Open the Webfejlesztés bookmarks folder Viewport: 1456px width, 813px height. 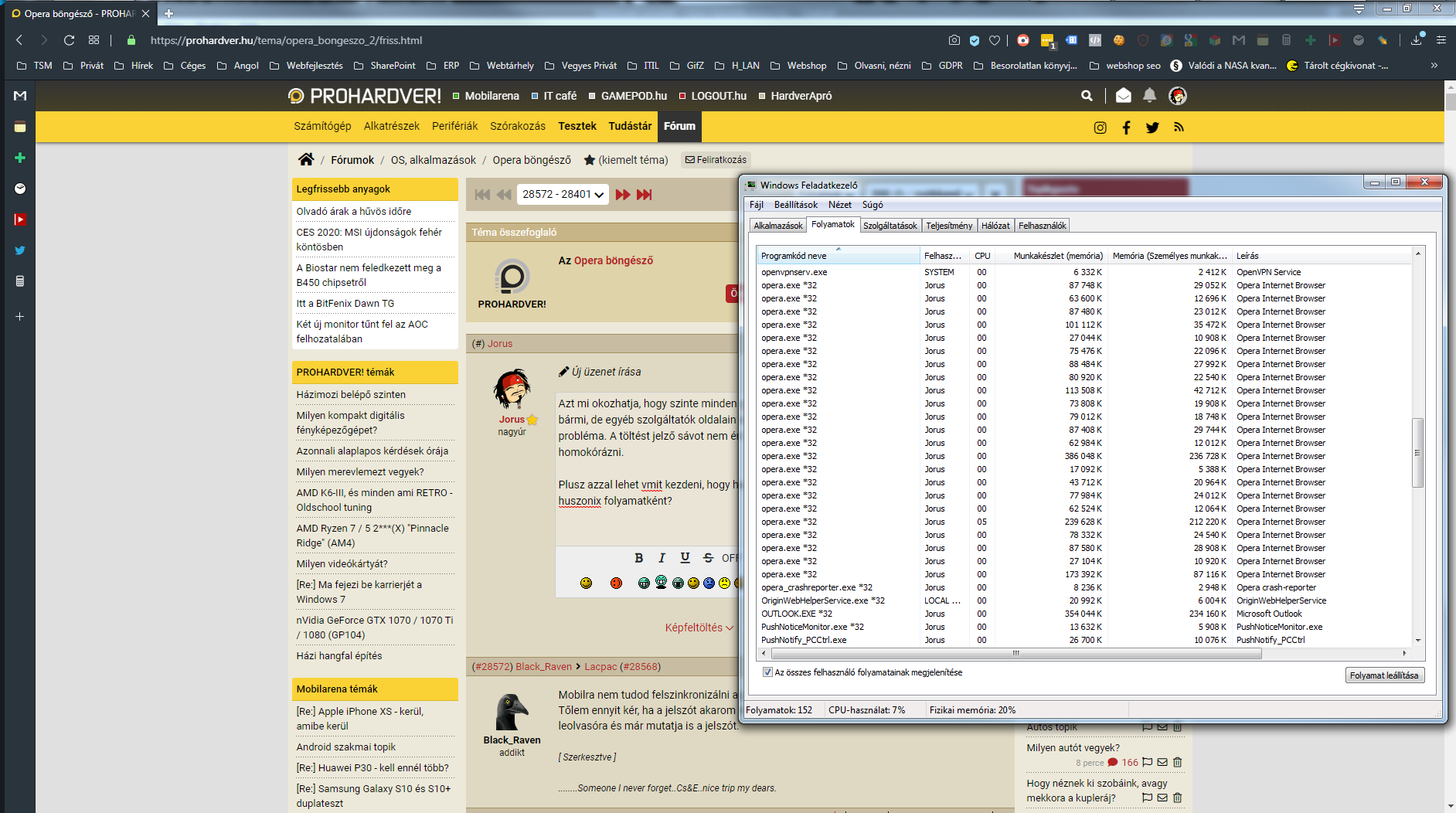point(306,66)
